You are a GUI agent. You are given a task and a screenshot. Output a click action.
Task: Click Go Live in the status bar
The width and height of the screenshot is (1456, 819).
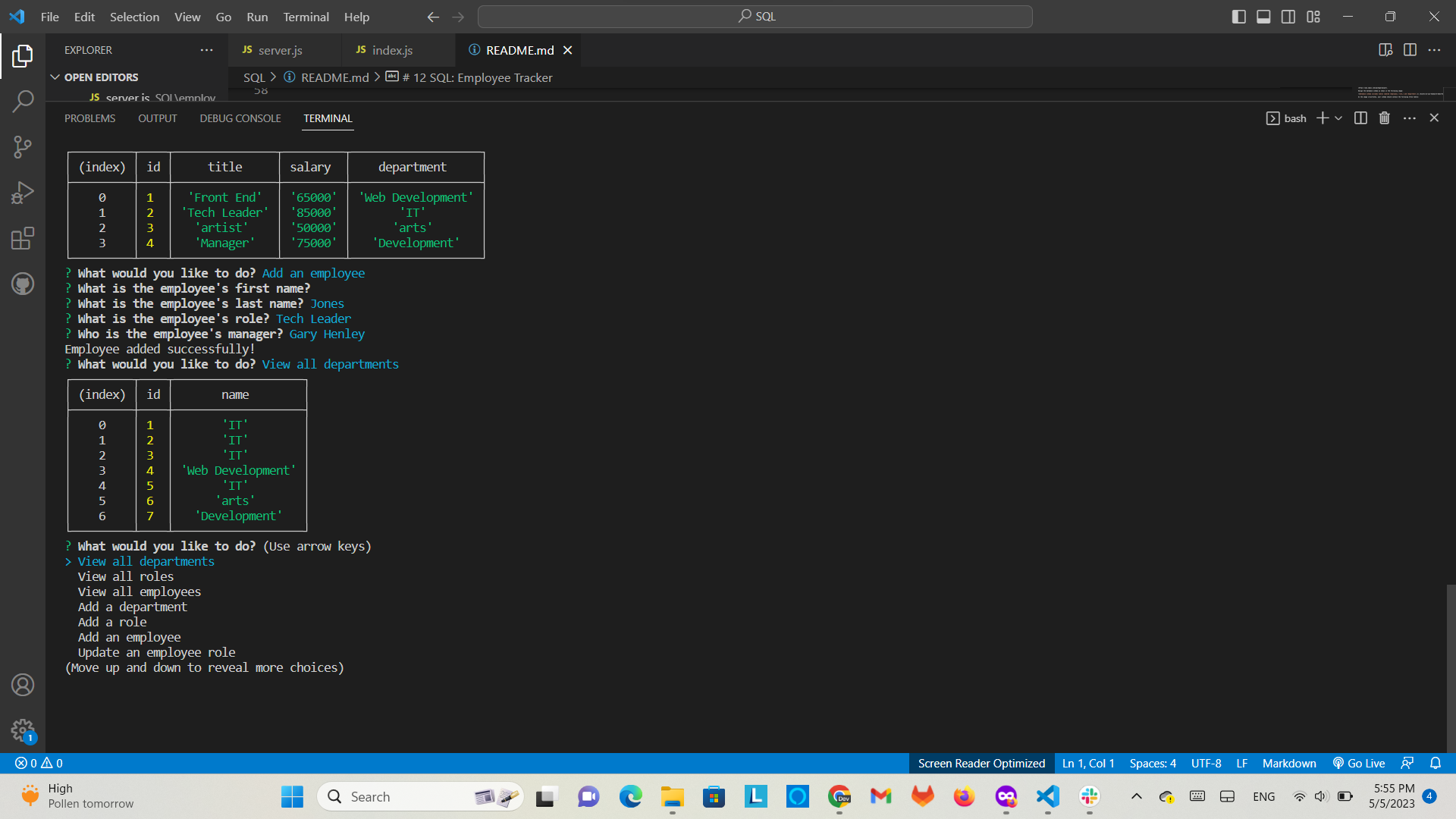pyautogui.click(x=1359, y=764)
